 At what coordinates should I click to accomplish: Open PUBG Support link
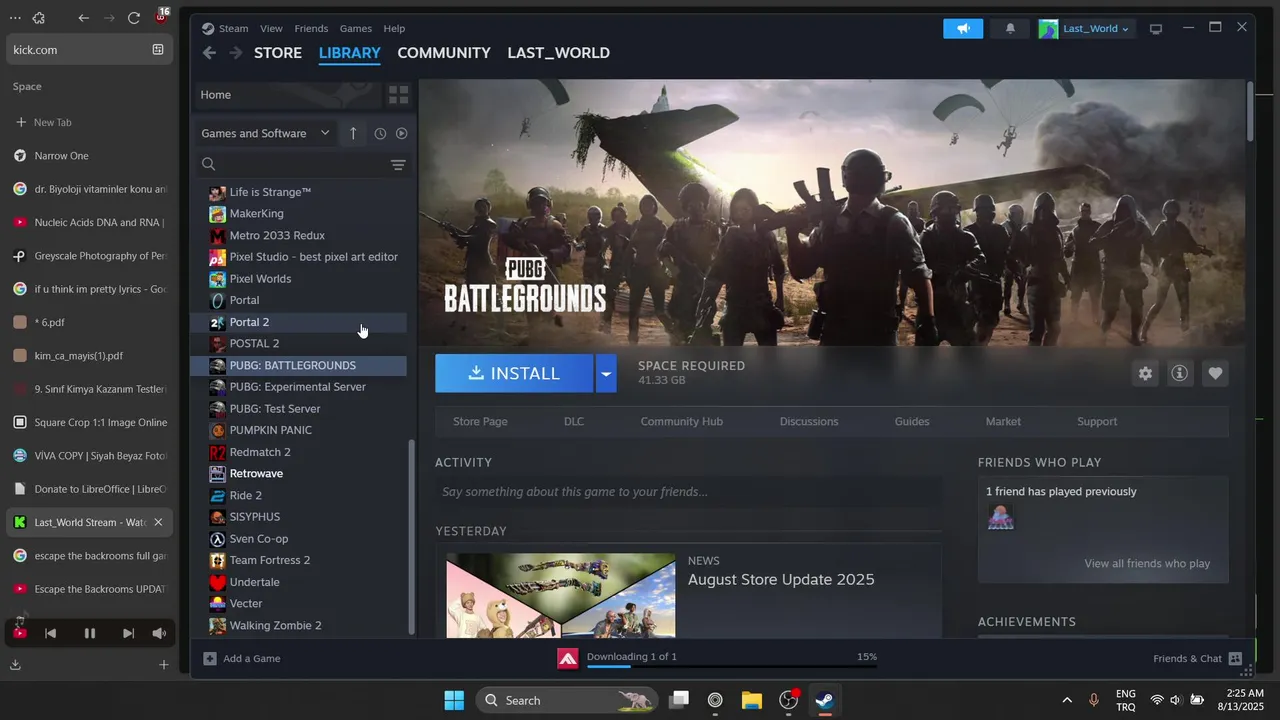click(x=1097, y=421)
